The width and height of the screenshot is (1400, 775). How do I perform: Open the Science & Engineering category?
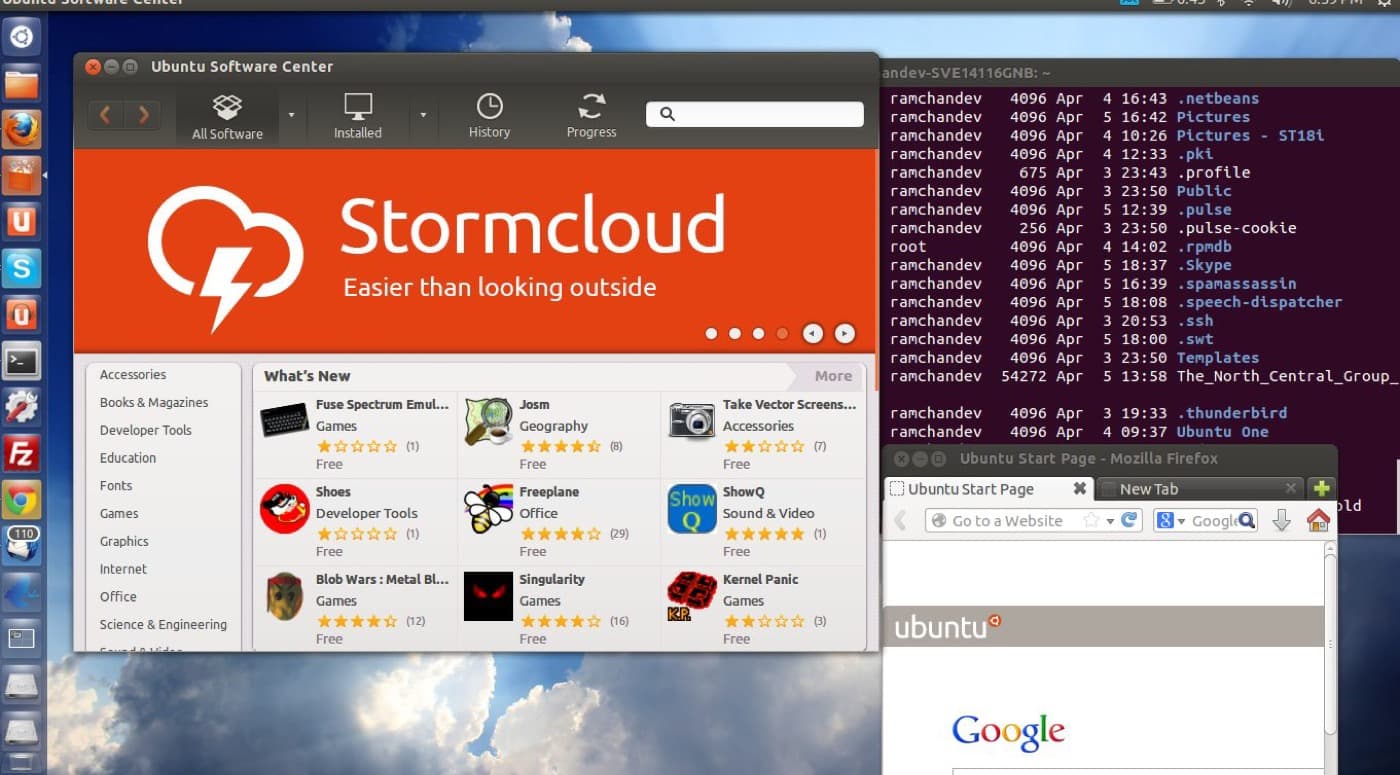163,625
